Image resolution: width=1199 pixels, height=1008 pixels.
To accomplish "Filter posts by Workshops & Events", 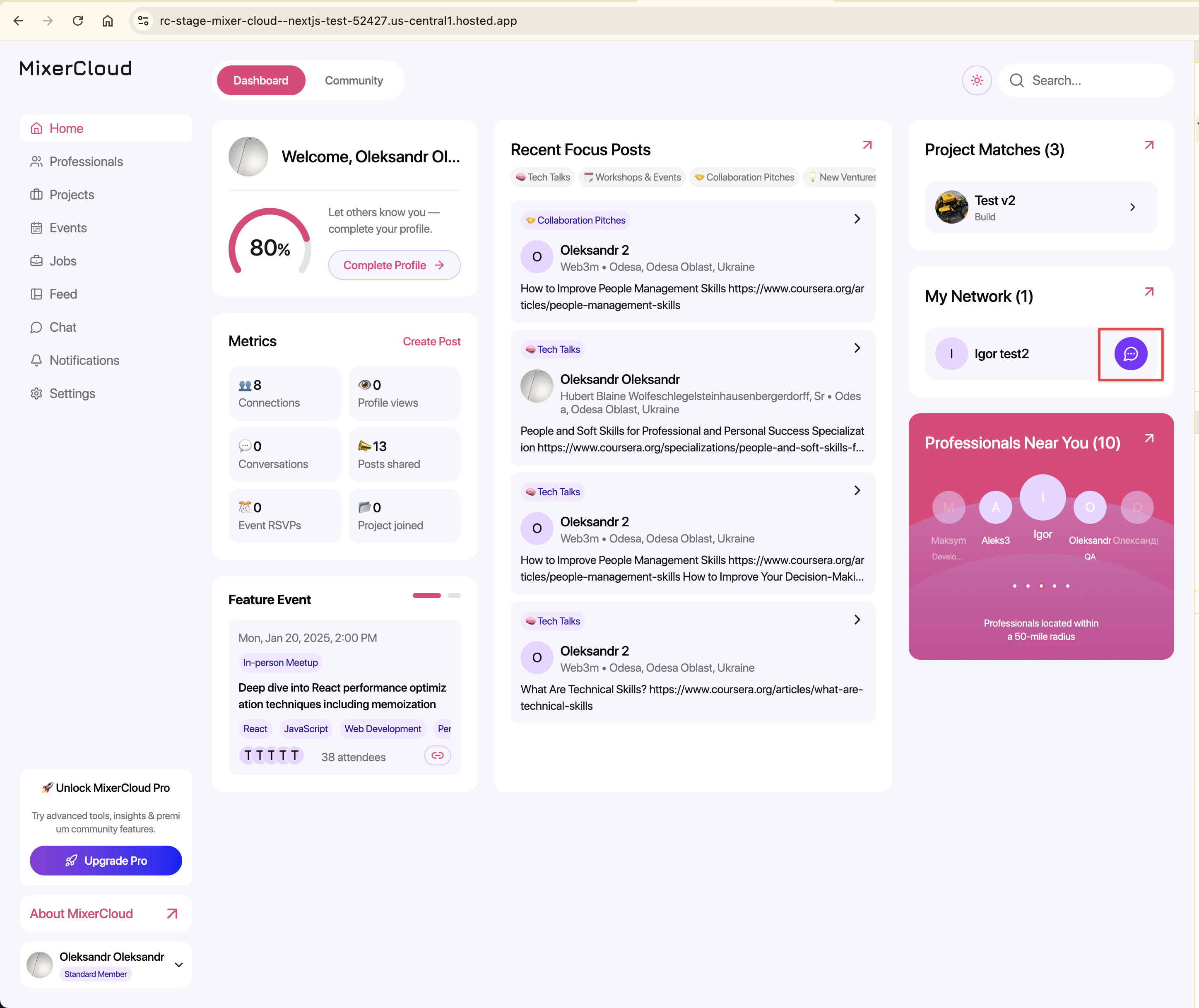I will (632, 177).
